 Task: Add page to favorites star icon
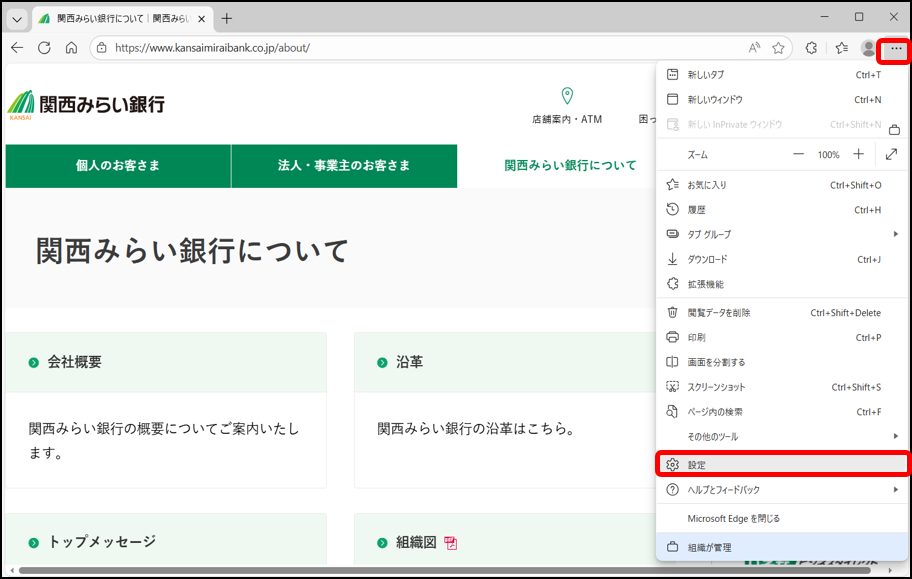click(x=778, y=48)
